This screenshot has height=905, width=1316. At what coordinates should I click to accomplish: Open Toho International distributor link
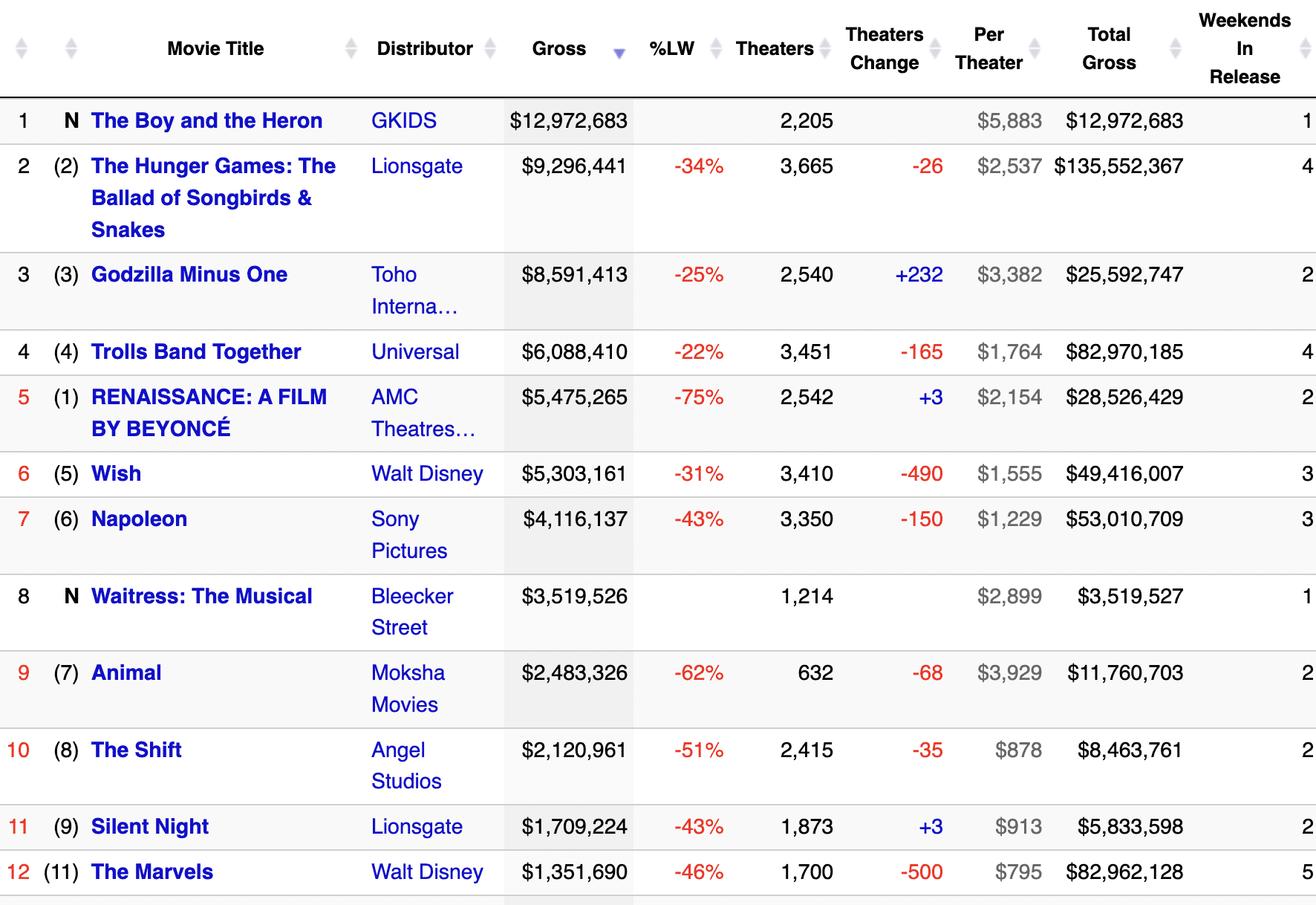pos(414,290)
